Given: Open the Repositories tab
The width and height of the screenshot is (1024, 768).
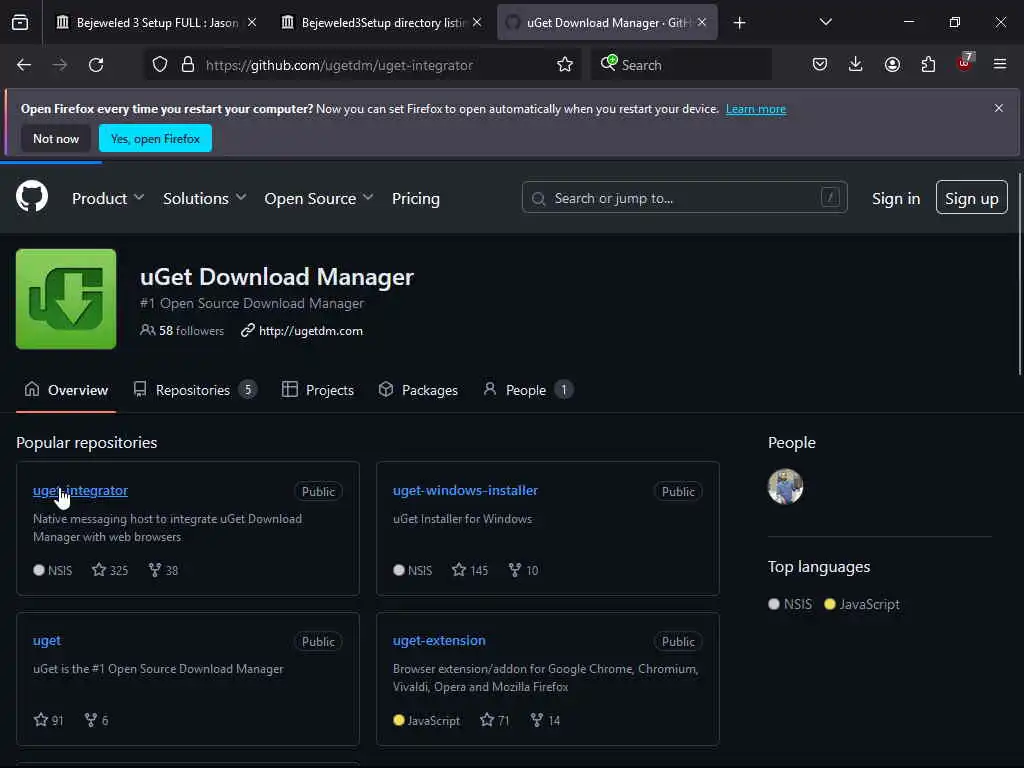Looking at the screenshot, I should click(x=195, y=390).
